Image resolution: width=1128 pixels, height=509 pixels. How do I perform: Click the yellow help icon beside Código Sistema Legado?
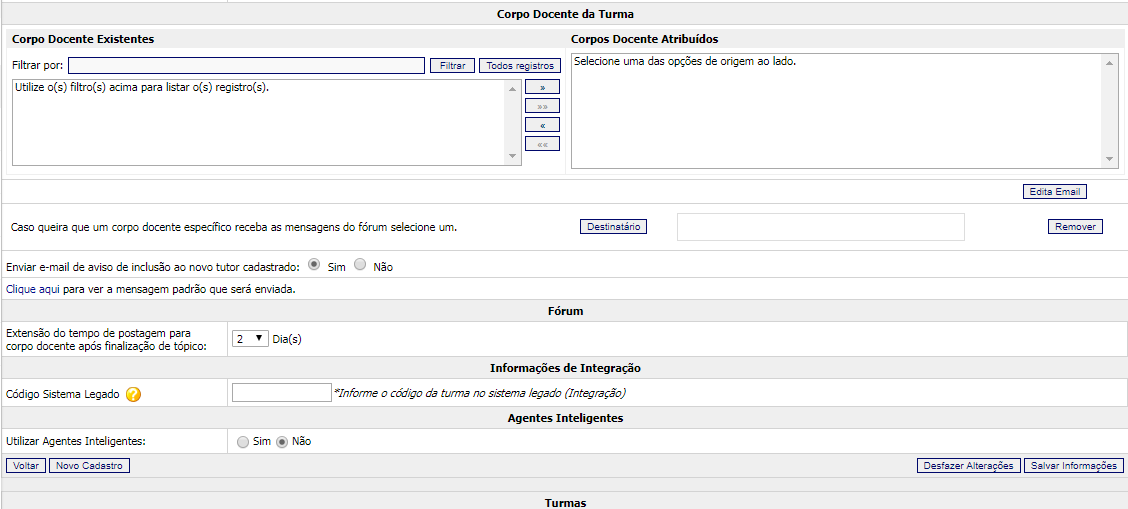(x=133, y=394)
